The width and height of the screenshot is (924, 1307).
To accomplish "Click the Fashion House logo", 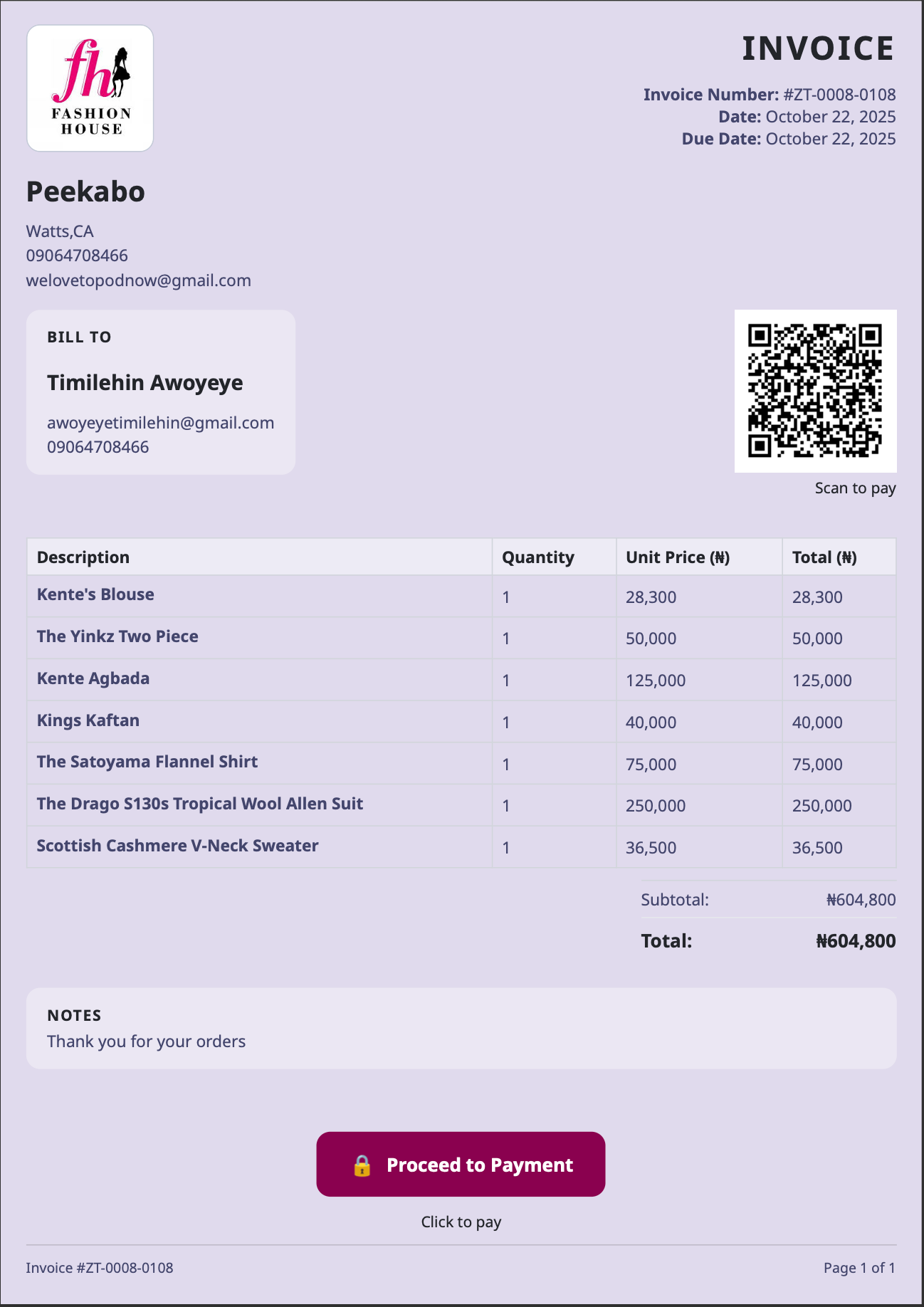I will pos(90,88).
